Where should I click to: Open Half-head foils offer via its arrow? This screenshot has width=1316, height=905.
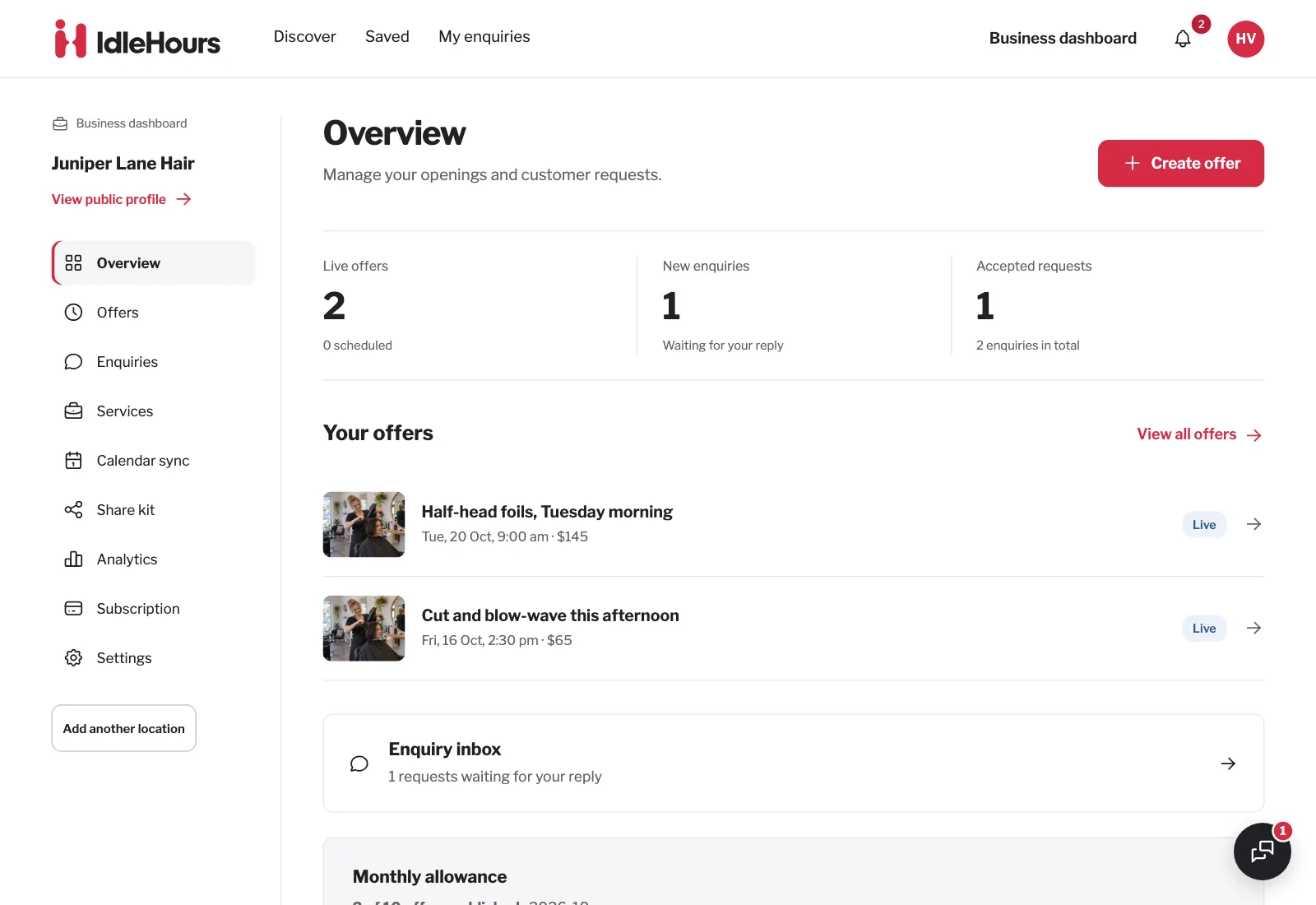tap(1253, 524)
